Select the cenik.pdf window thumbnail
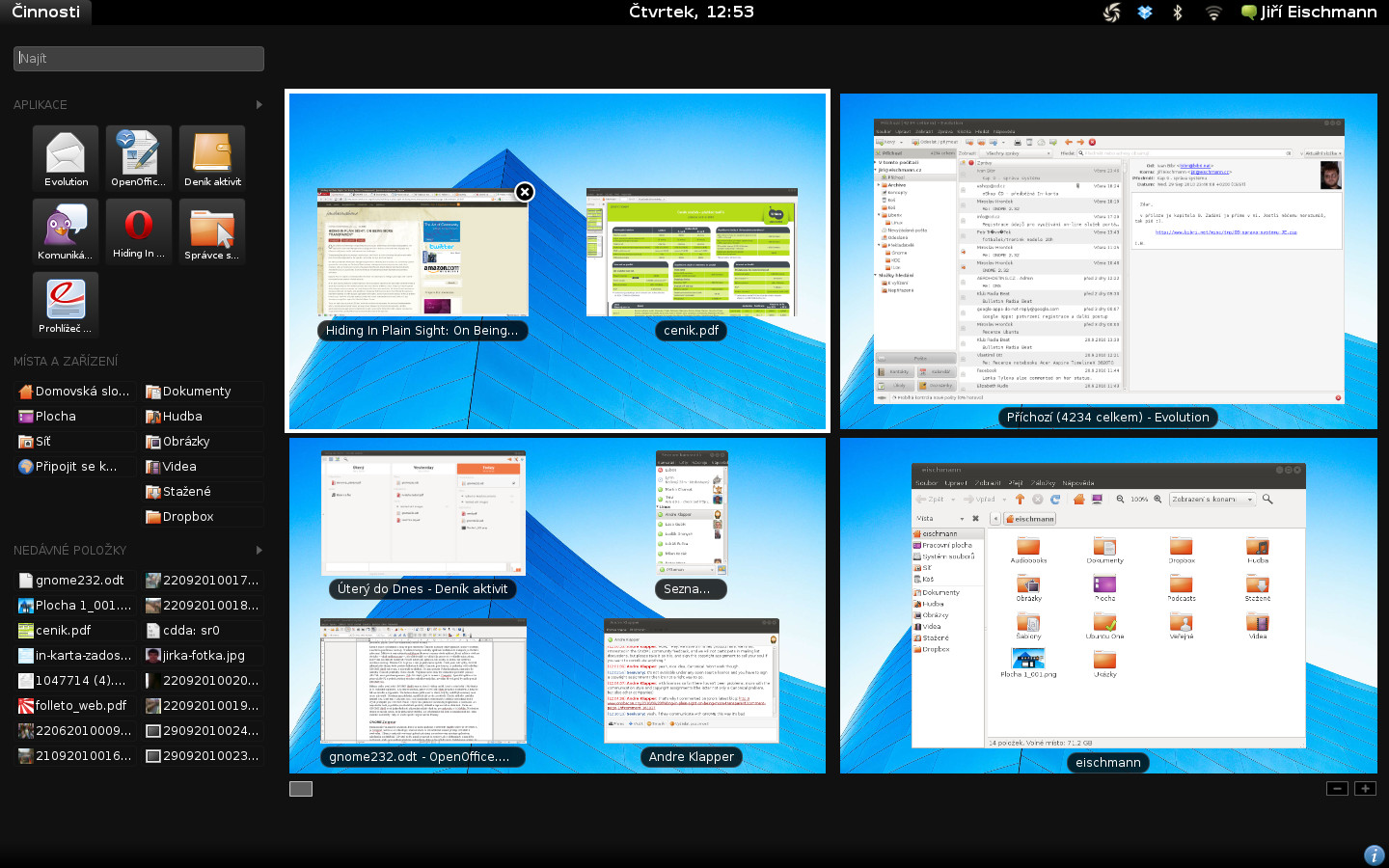The image size is (1389, 868). [692, 253]
